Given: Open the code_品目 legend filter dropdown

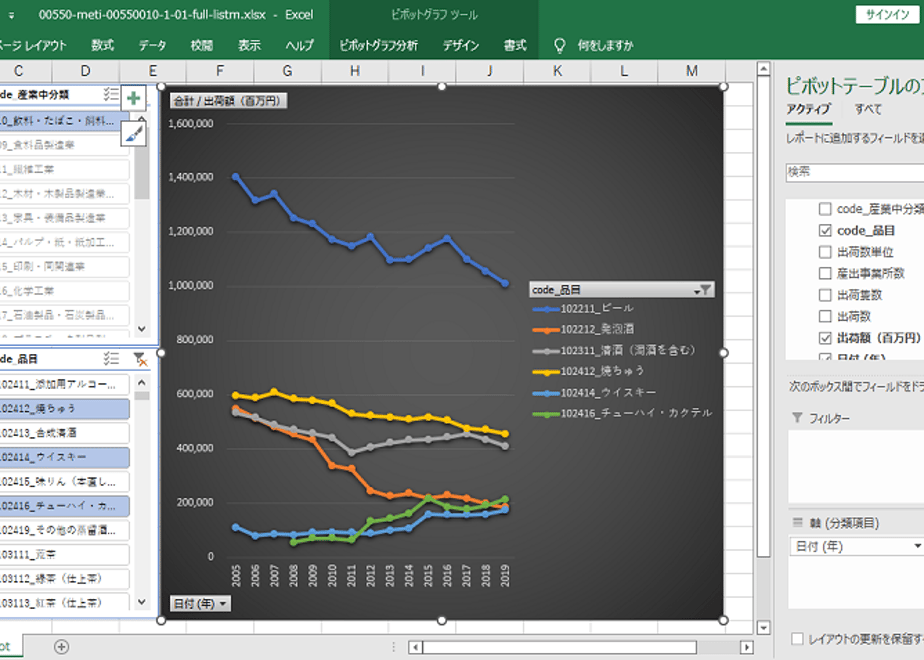Looking at the screenshot, I should point(704,289).
